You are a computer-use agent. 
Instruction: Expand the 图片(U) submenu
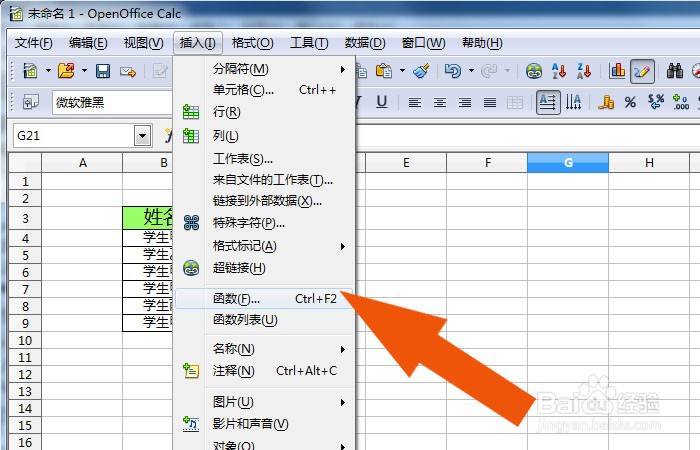point(342,402)
